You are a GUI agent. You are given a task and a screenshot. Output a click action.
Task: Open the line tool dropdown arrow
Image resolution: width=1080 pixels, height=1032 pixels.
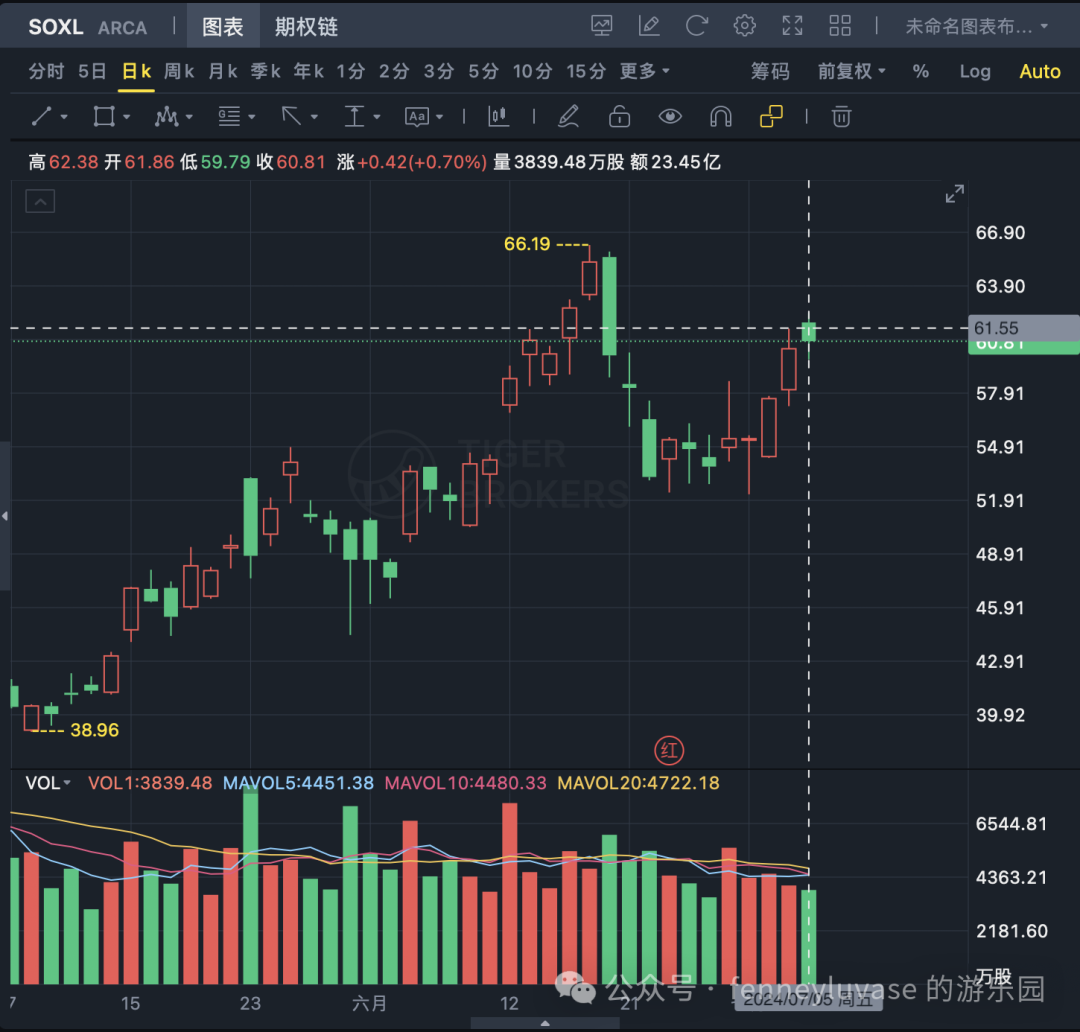pos(64,117)
